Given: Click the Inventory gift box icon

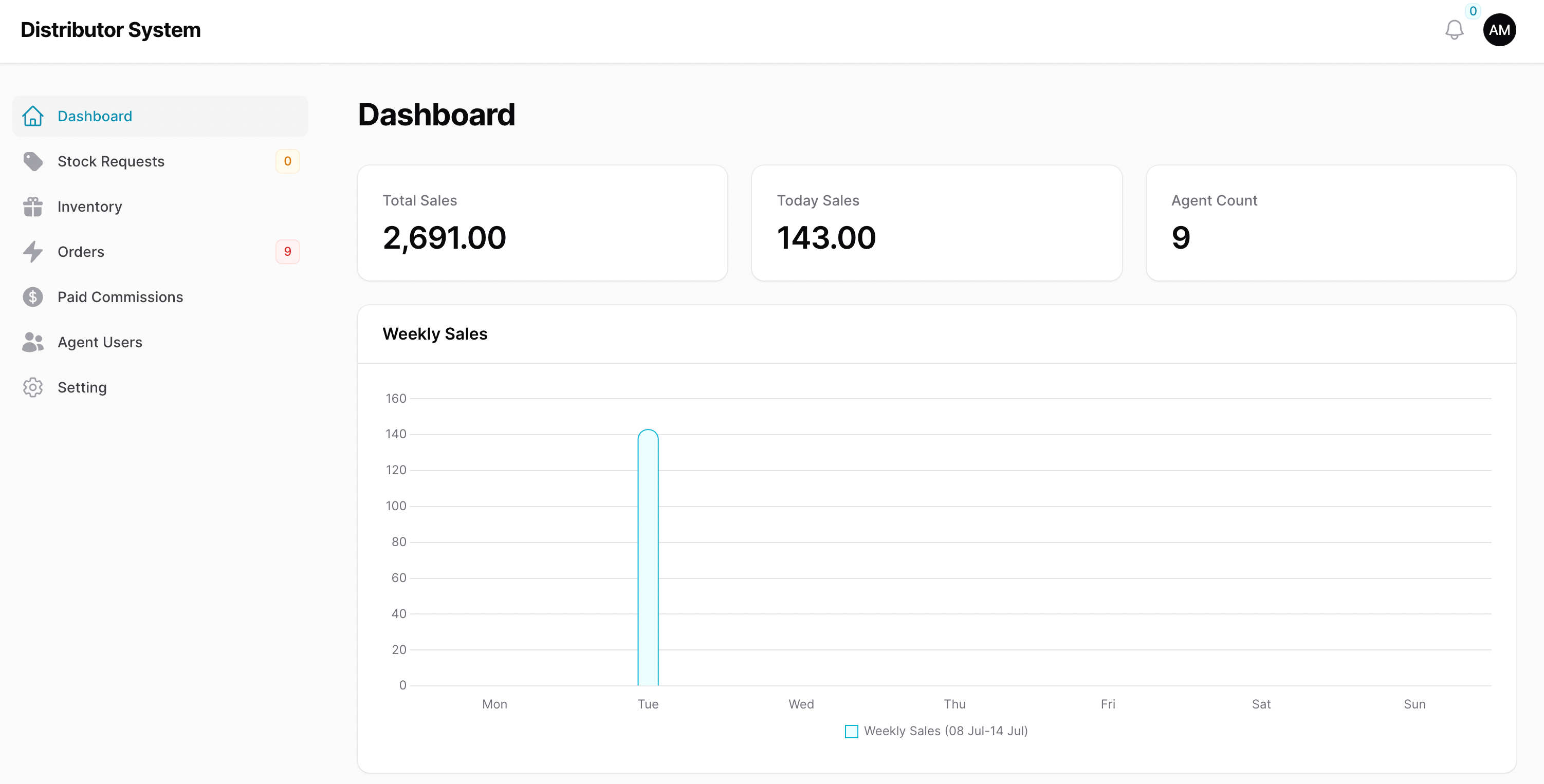Looking at the screenshot, I should click(x=33, y=207).
